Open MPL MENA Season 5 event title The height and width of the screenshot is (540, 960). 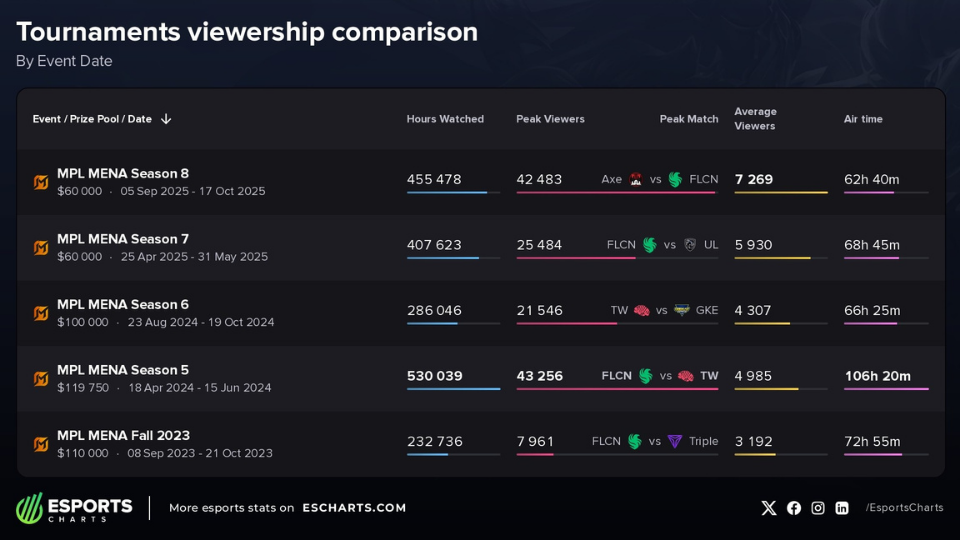coord(123,370)
